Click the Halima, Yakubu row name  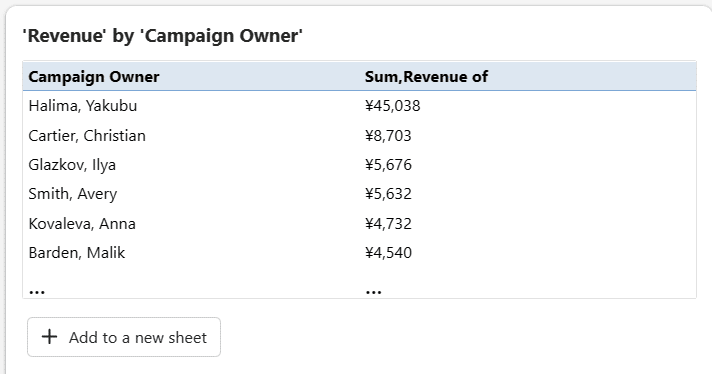83,106
